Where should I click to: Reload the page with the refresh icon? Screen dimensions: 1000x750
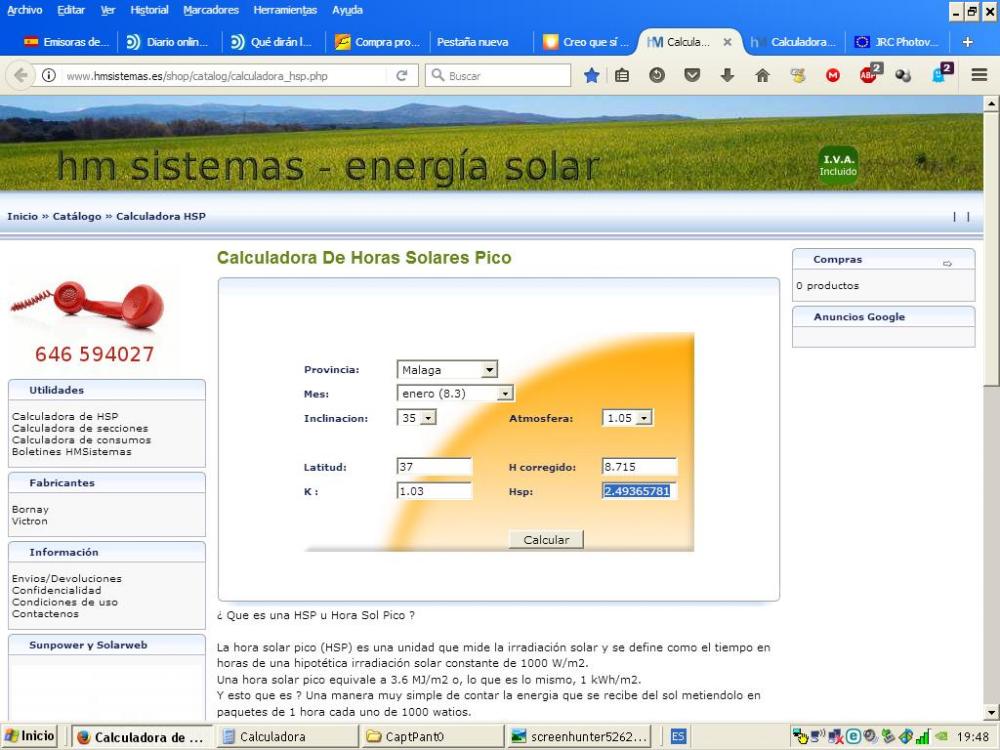pyautogui.click(x=402, y=75)
